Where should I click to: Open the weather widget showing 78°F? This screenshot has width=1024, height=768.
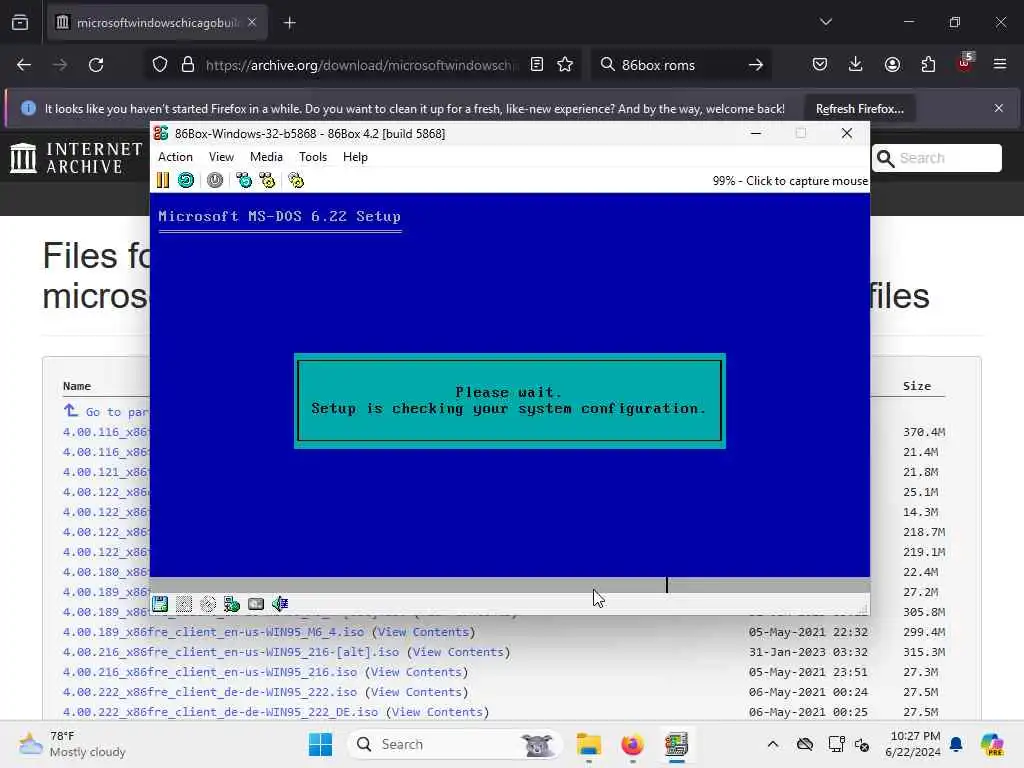pos(73,744)
